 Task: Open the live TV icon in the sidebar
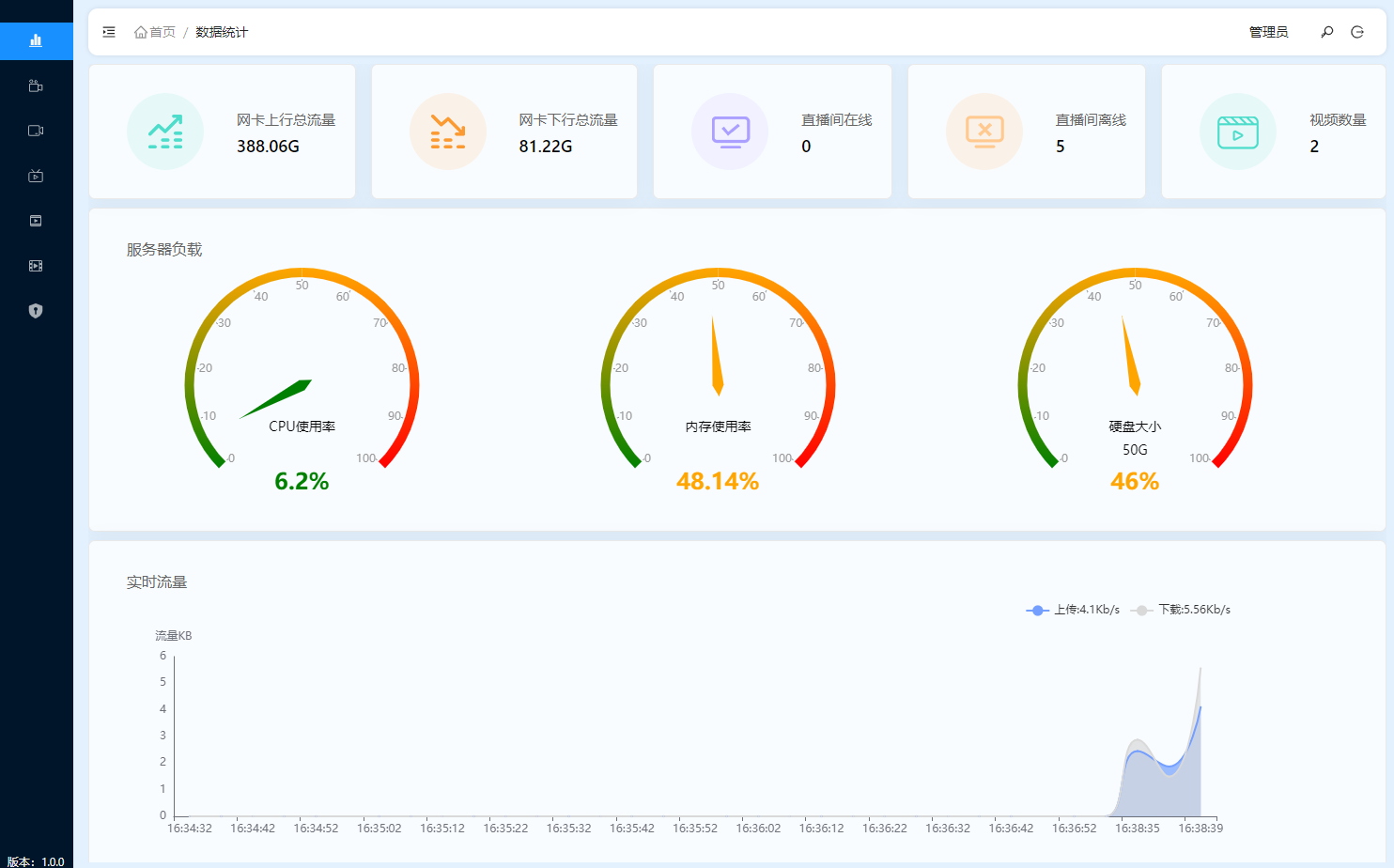coord(36,175)
